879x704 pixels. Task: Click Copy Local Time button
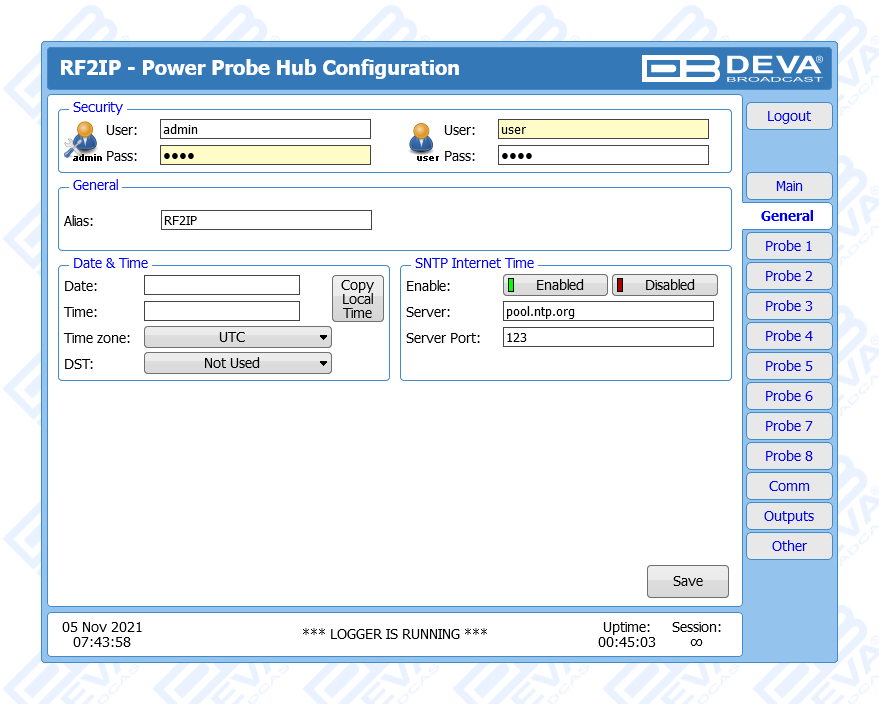click(357, 299)
